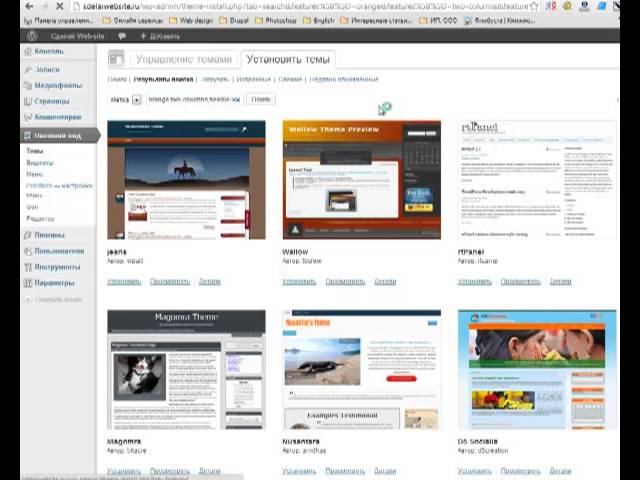Open Редактор under Внешний вид

click(x=40, y=219)
